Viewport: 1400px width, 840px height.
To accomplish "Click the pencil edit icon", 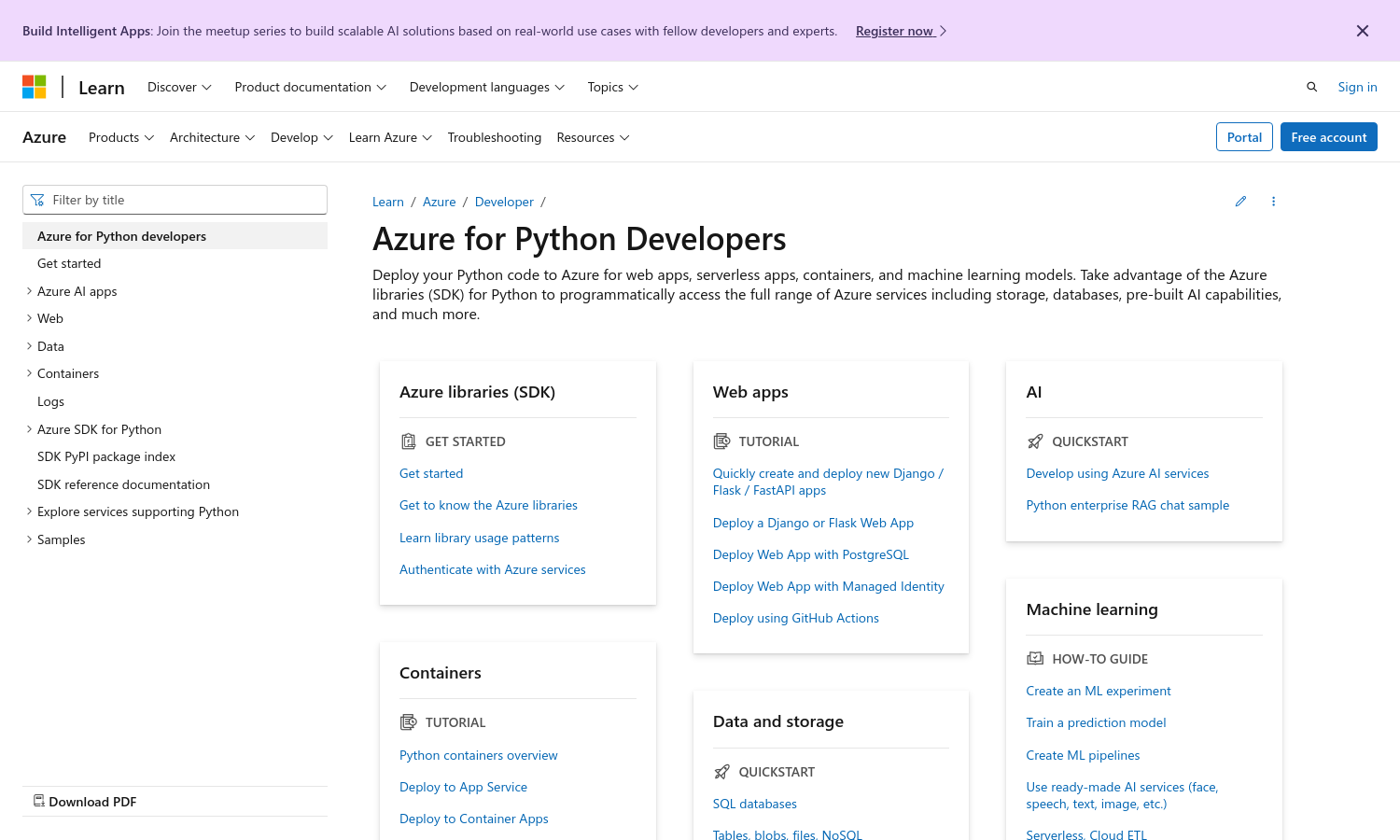I will coord(1240,202).
